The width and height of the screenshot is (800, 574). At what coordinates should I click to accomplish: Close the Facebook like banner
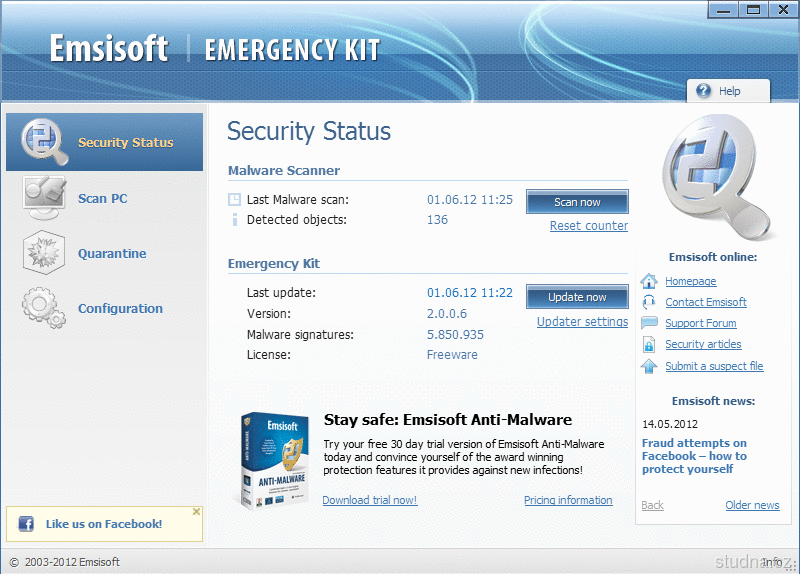click(x=196, y=512)
